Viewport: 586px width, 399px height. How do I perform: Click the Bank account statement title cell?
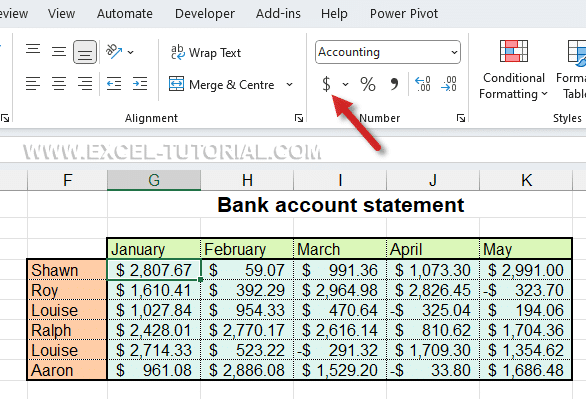click(x=340, y=205)
